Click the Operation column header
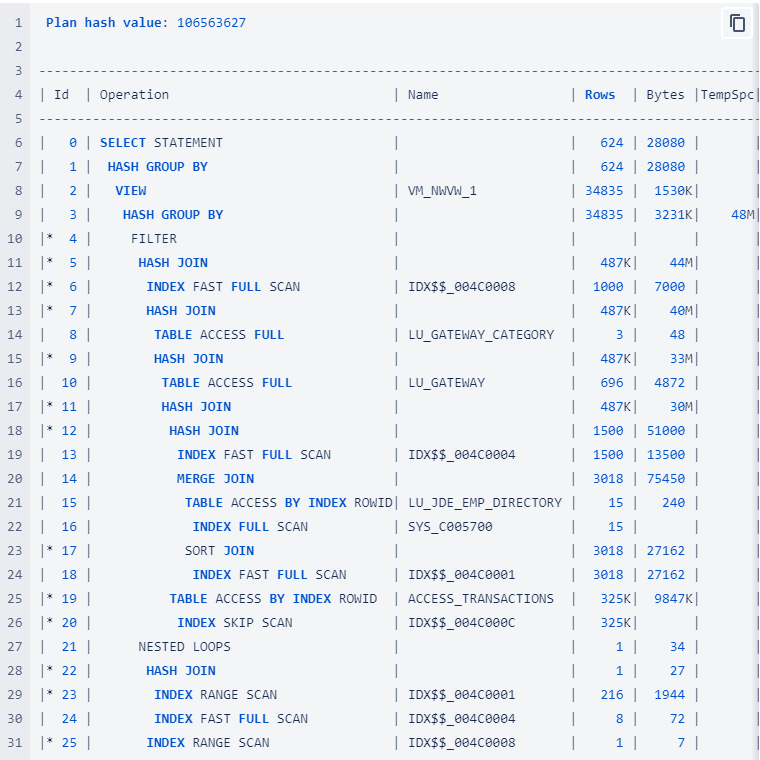Screen dimensions: 760x760 (x=134, y=95)
